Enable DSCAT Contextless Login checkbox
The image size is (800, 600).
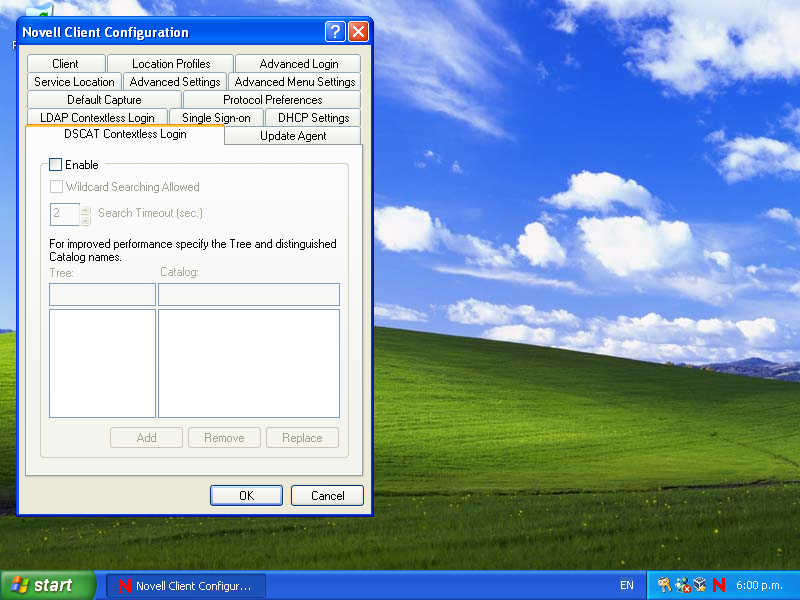pyautogui.click(x=56, y=164)
